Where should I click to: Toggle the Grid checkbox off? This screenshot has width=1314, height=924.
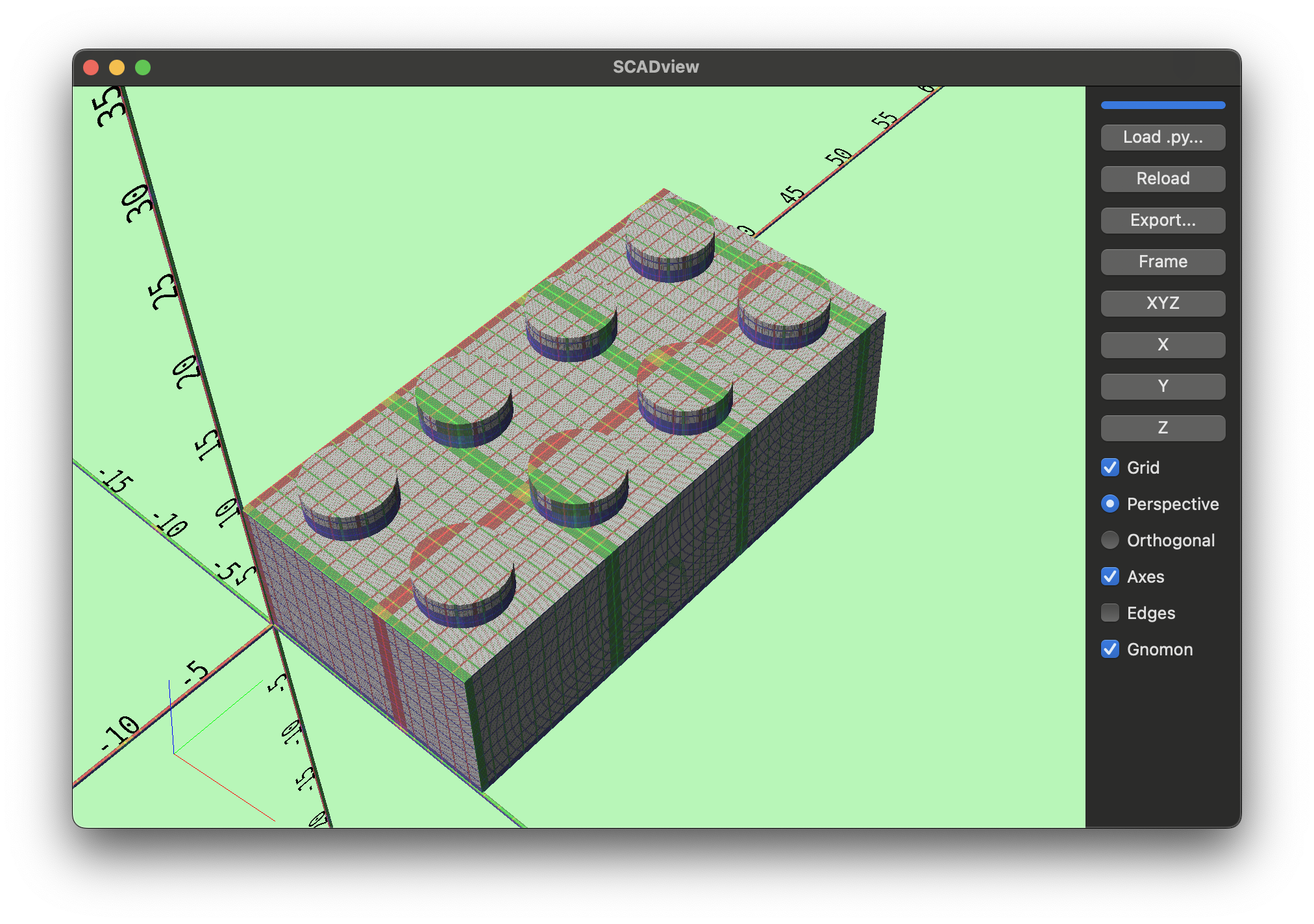[x=1109, y=467]
